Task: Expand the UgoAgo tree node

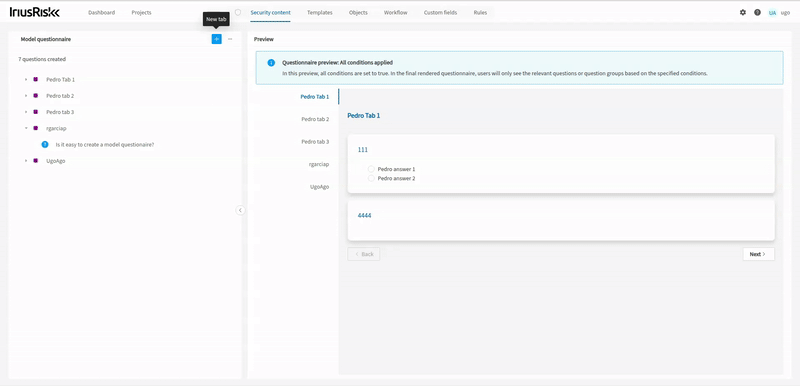Action: coord(26,161)
